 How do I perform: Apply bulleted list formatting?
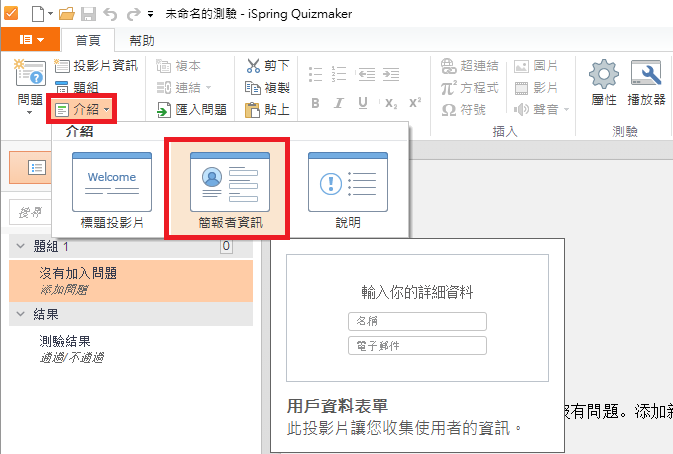(x=315, y=74)
